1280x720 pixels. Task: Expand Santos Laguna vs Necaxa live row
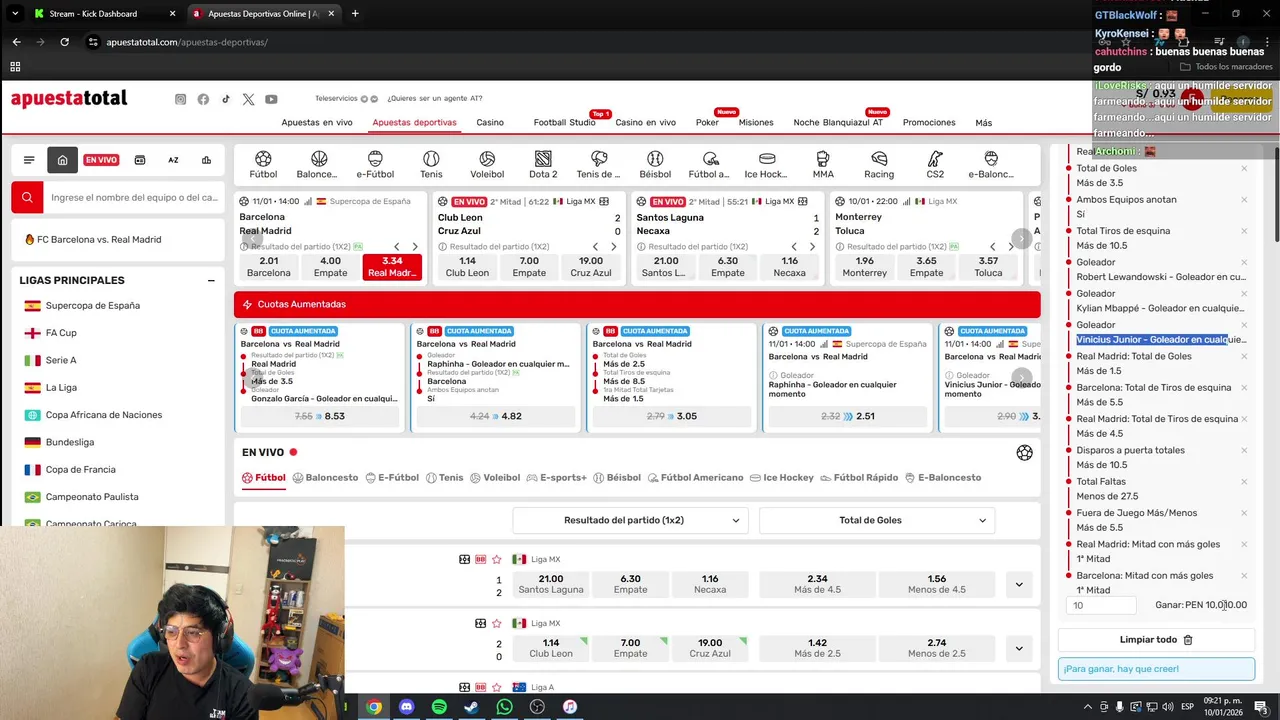(1019, 584)
